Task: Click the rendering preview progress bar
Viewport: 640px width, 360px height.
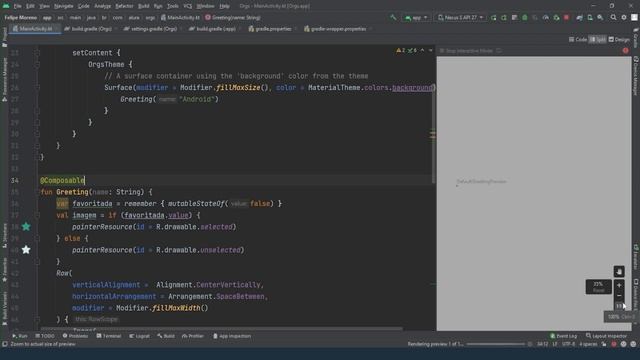Action: (496, 344)
